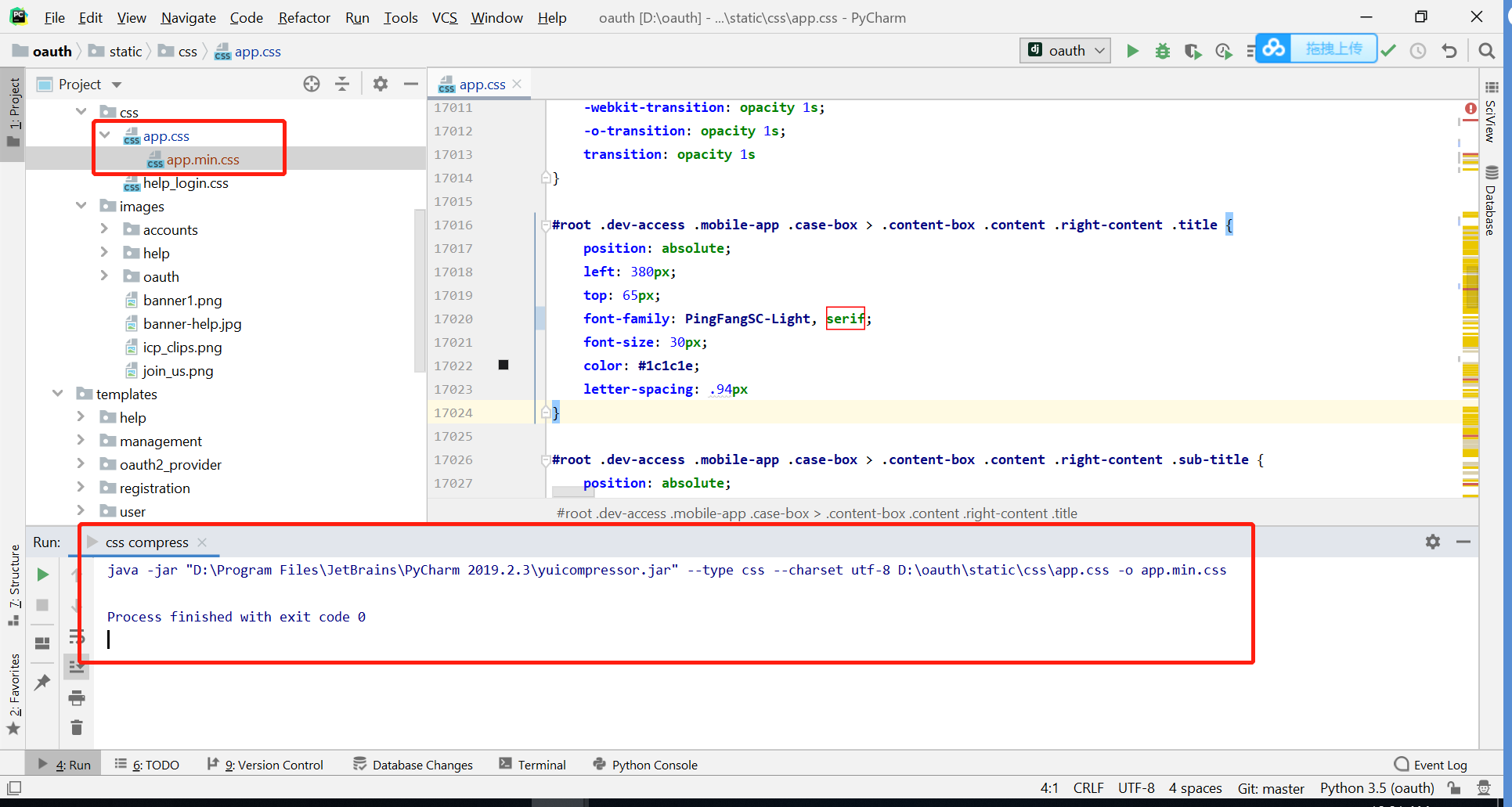Viewport: 1512px width, 807px height.
Task: Minimize the Run tool window
Action: click(1463, 542)
